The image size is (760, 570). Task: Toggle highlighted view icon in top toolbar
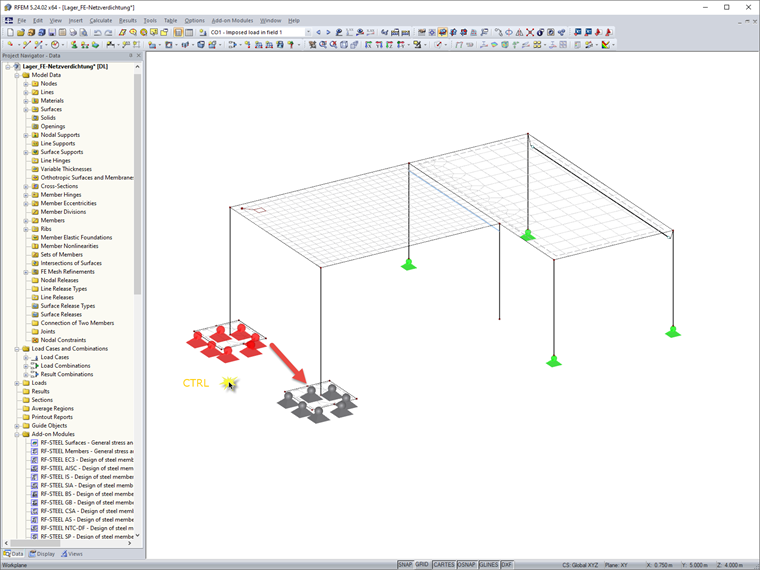443,32
